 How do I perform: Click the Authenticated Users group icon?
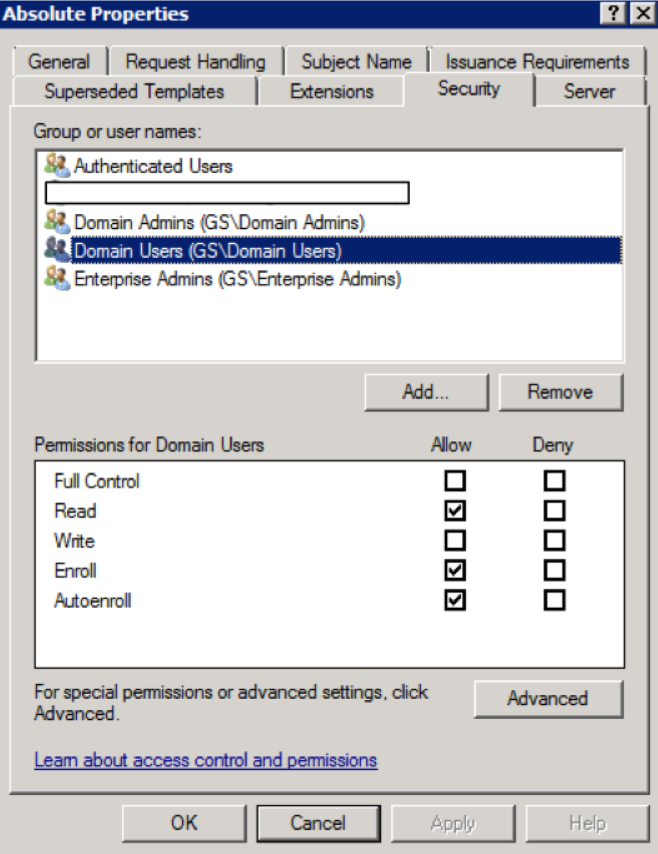56,165
